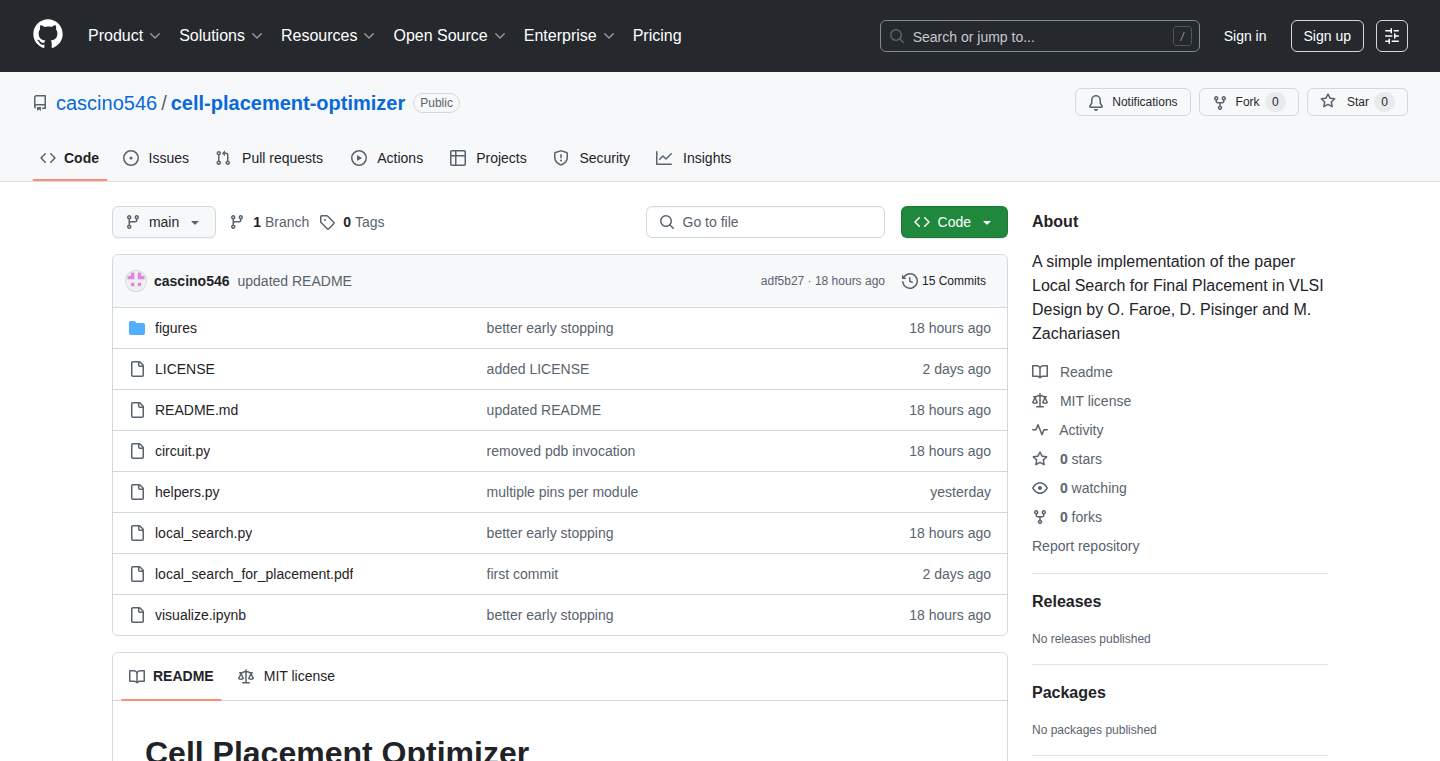Open the GitHub home logo
The height and width of the screenshot is (761, 1440).
click(x=48, y=35)
